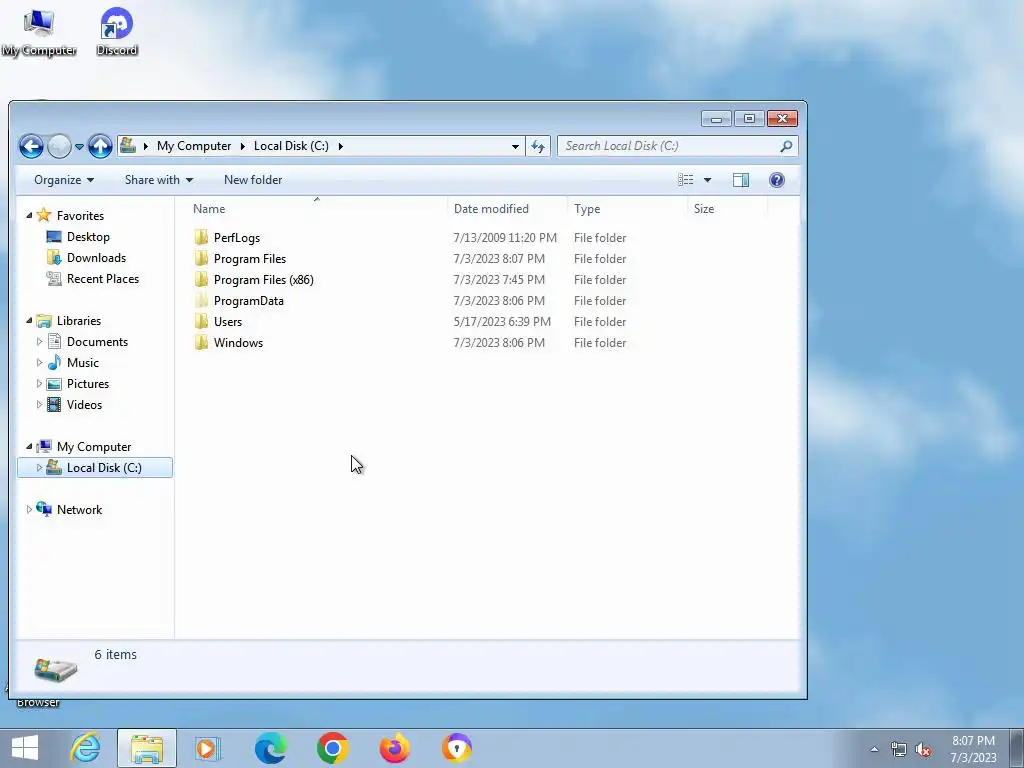Open the address bar history dropdown

click(x=515, y=146)
